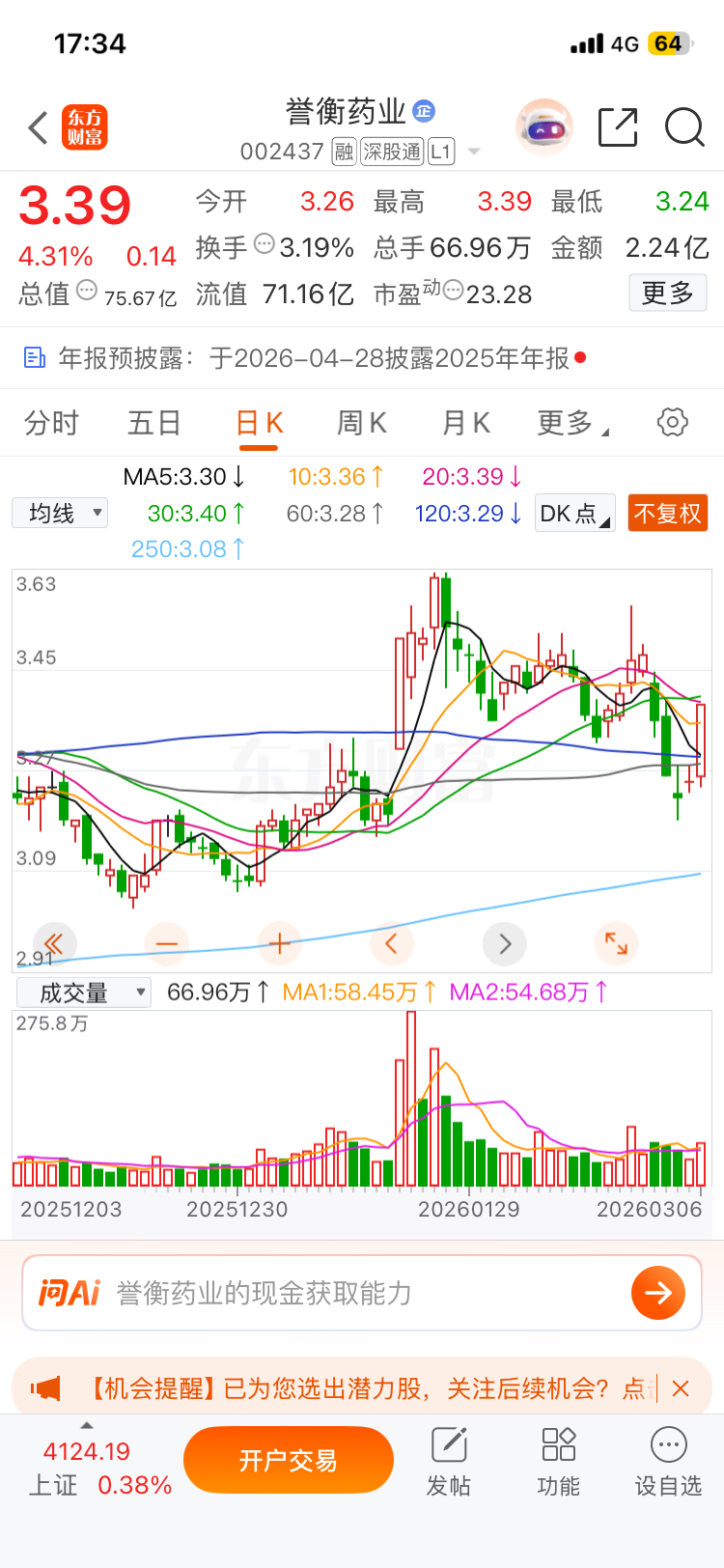Tap the 开户交易 button
724x1568 pixels.
(x=289, y=1460)
